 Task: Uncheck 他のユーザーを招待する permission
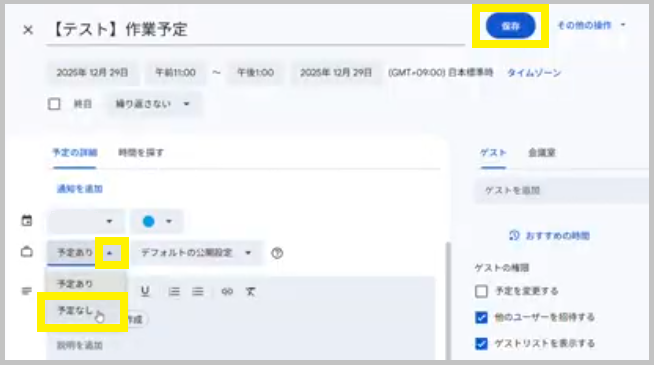tap(481, 317)
